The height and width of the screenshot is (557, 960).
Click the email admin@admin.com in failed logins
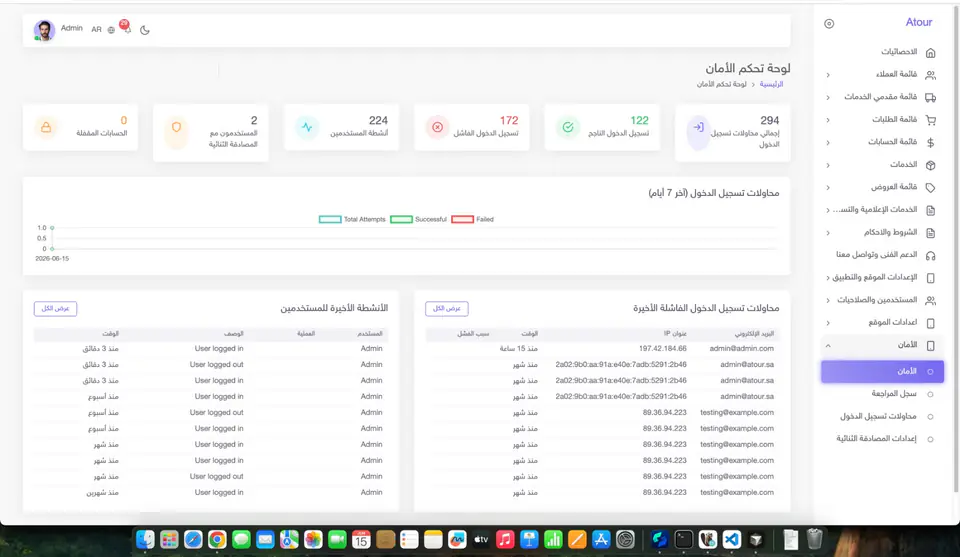click(741, 348)
